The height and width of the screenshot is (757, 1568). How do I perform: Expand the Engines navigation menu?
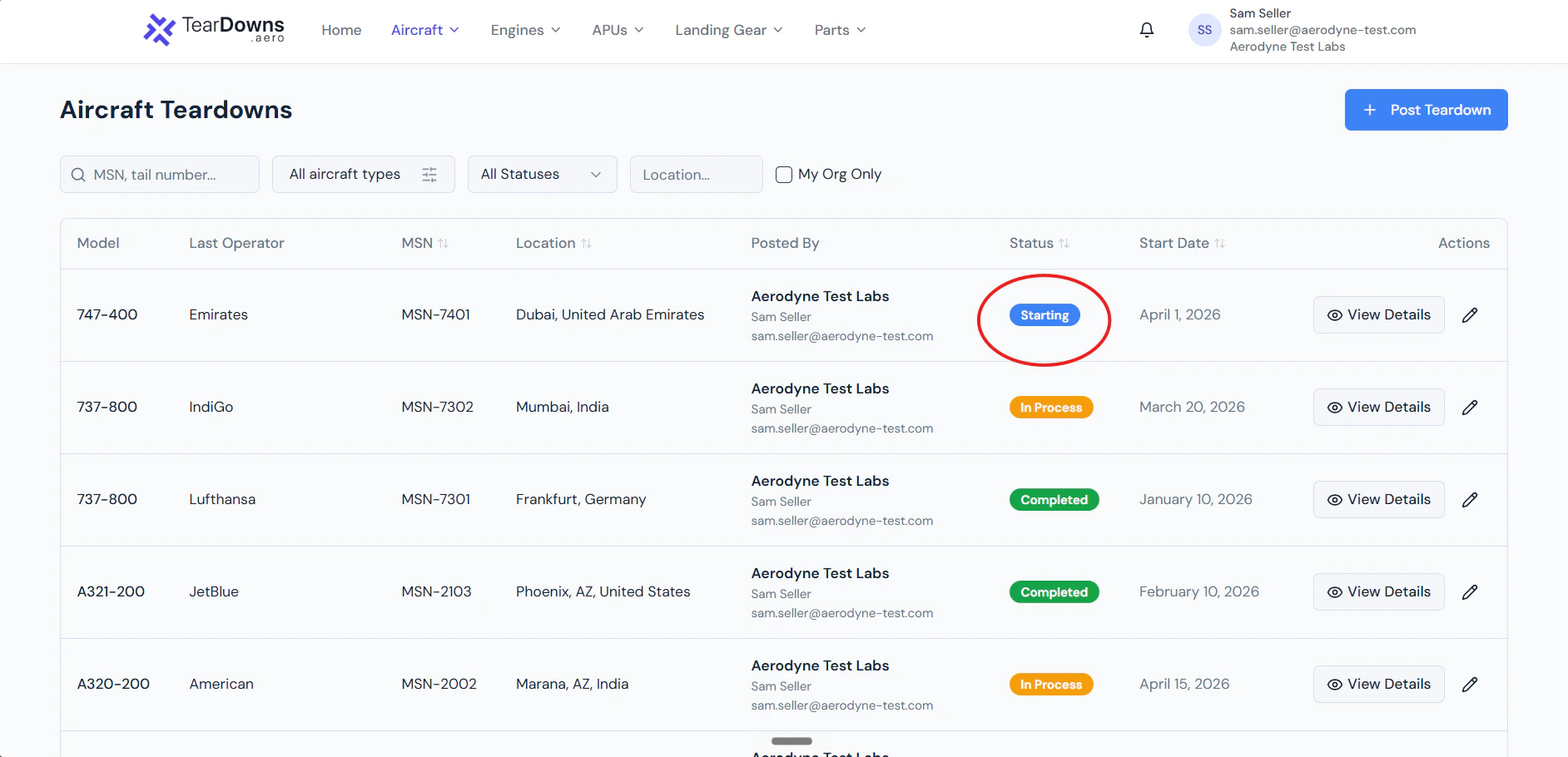526,30
